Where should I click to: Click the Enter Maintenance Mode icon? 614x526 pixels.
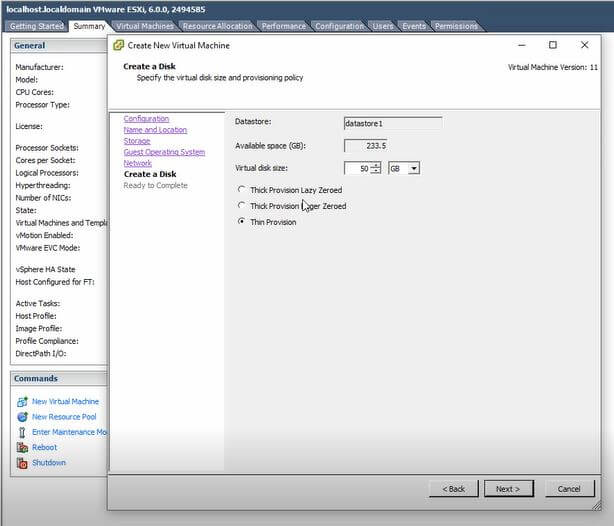(x=22, y=432)
